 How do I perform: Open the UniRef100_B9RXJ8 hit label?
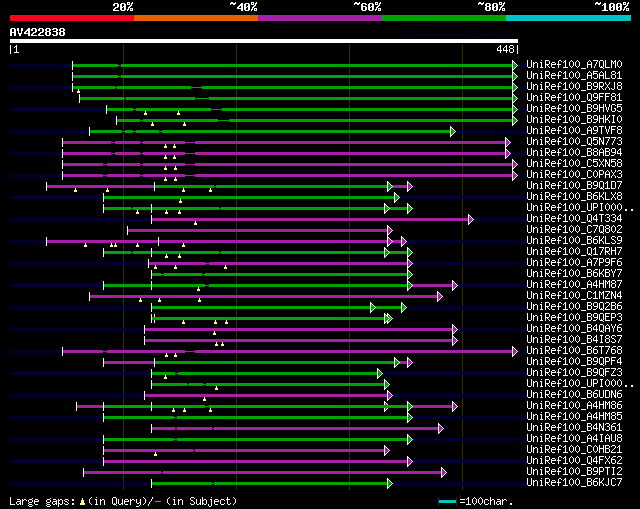574,87
